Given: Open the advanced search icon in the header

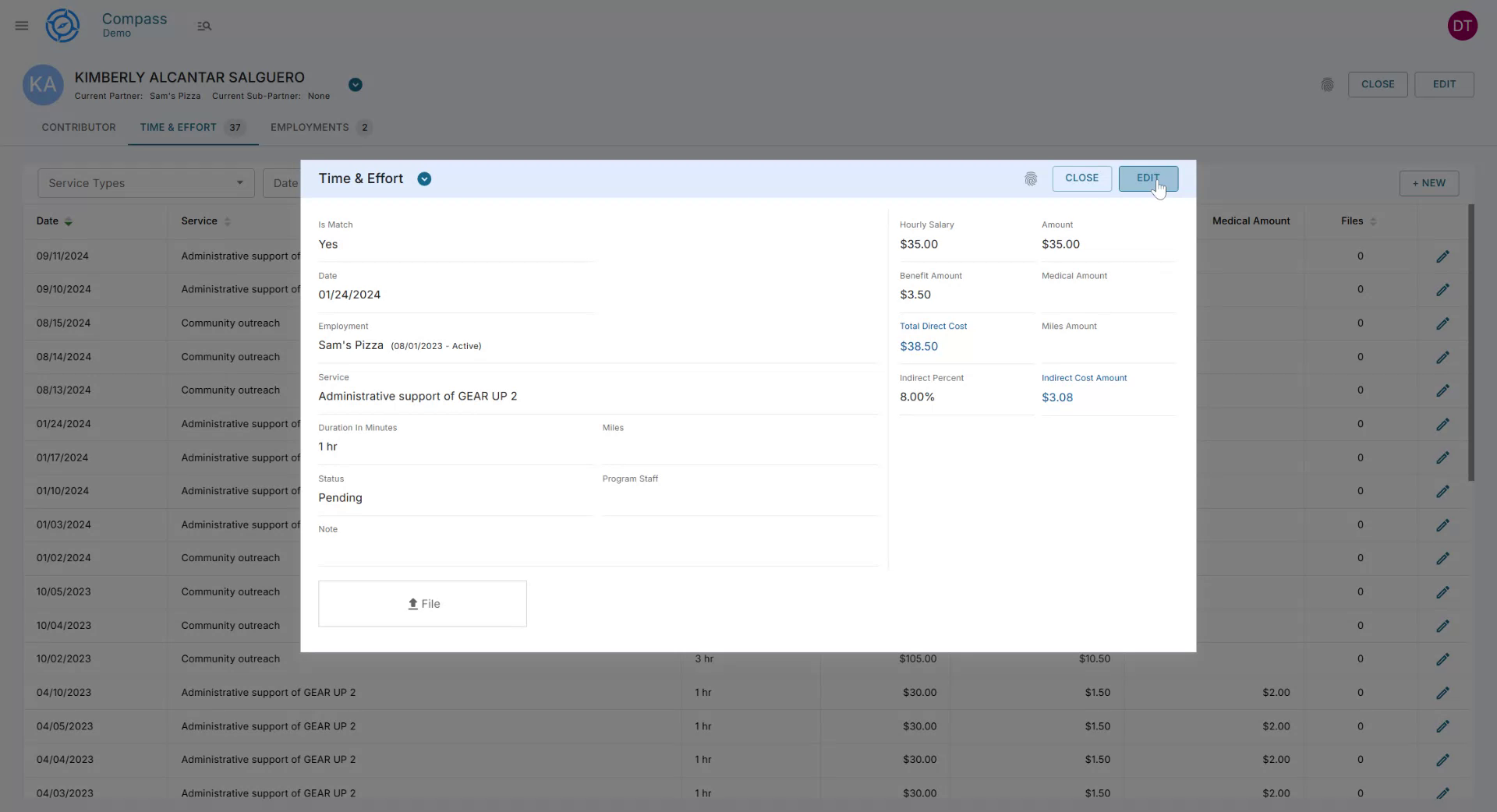Looking at the screenshot, I should [204, 26].
